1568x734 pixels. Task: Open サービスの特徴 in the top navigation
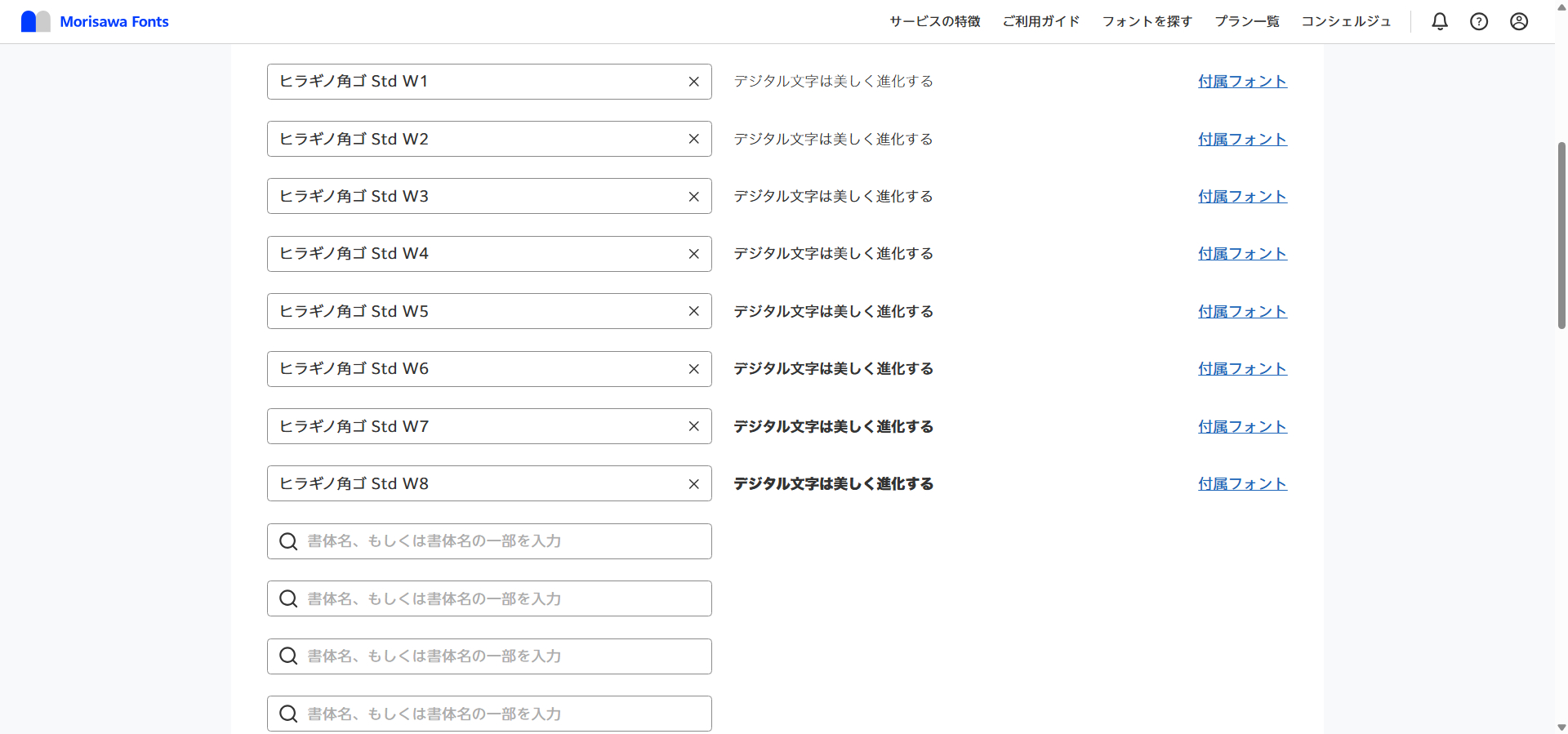(x=935, y=21)
